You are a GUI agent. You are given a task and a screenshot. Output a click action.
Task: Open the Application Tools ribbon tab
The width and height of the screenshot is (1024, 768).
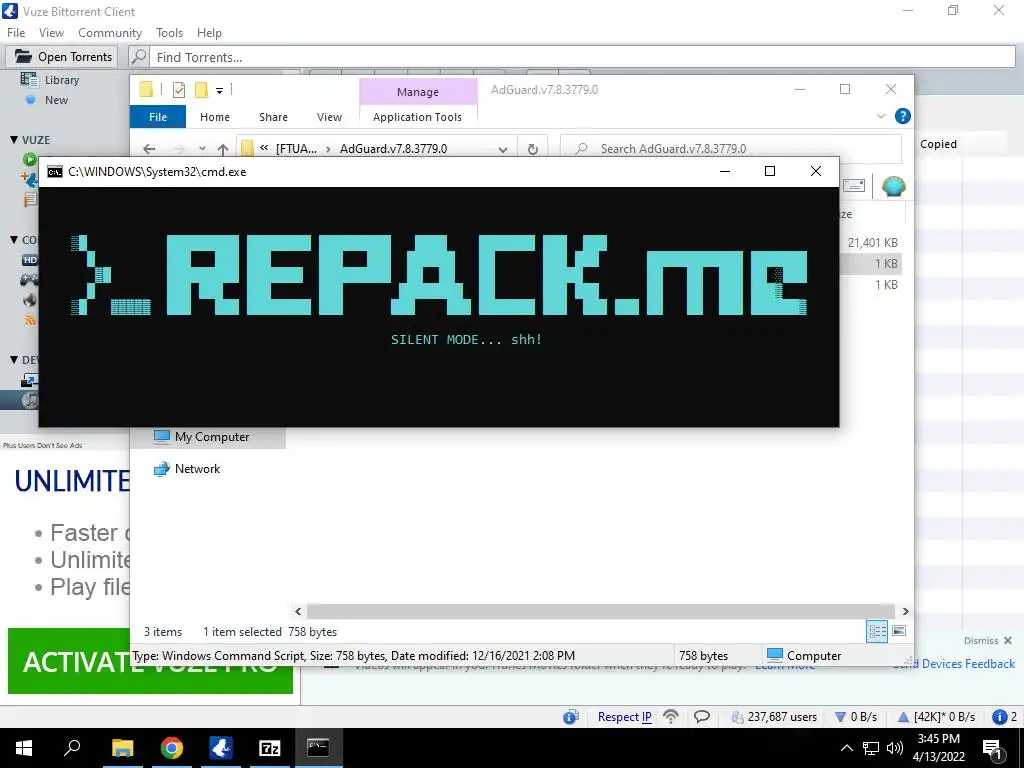[417, 117]
